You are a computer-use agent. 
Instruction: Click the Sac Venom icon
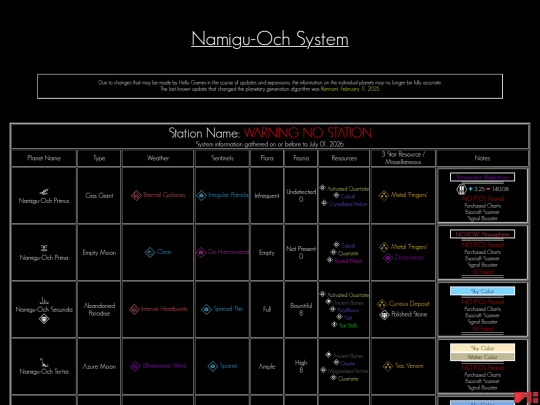[388, 366]
